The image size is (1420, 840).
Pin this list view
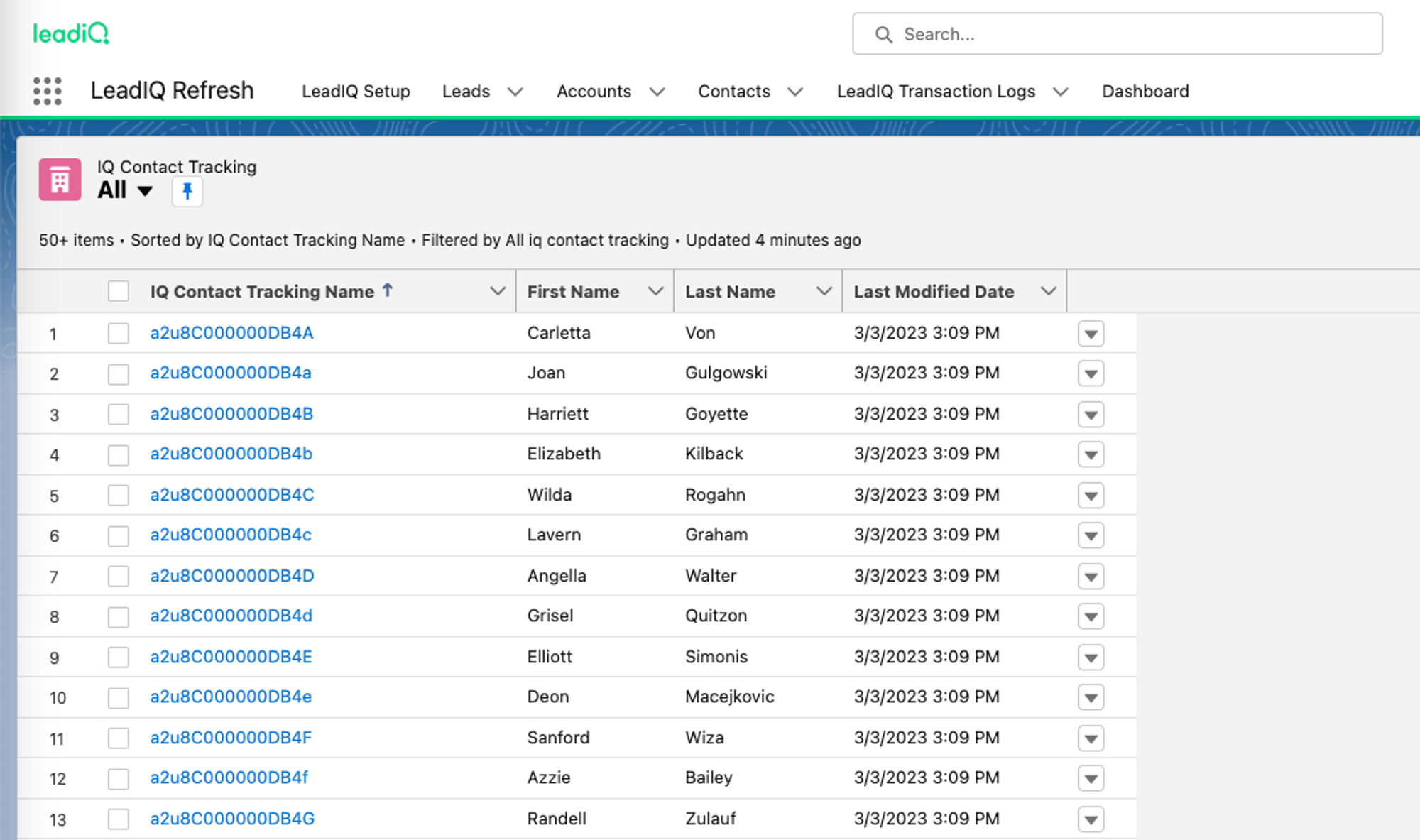tap(187, 191)
